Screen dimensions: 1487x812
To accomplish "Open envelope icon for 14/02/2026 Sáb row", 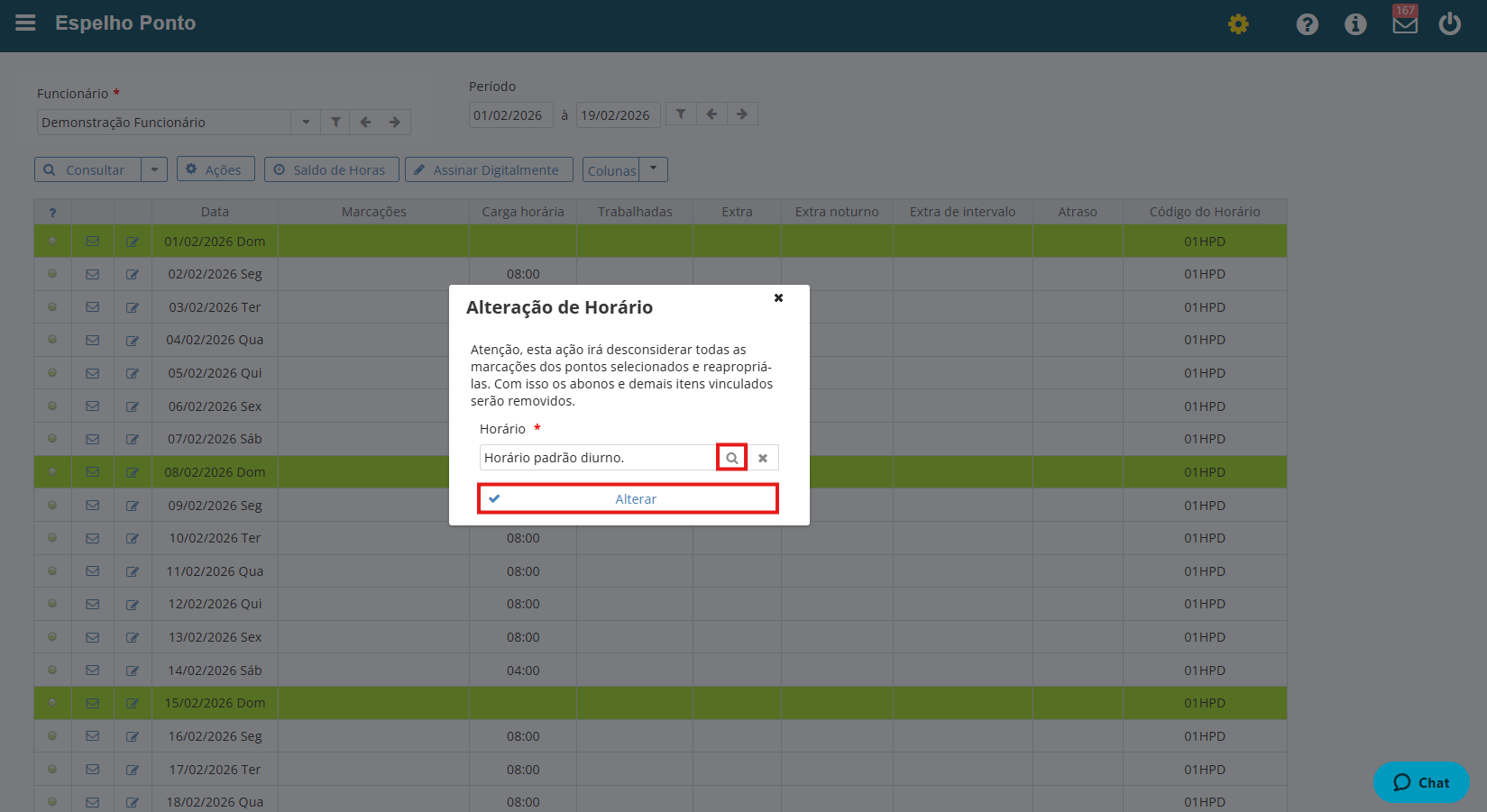I will (x=92, y=671).
